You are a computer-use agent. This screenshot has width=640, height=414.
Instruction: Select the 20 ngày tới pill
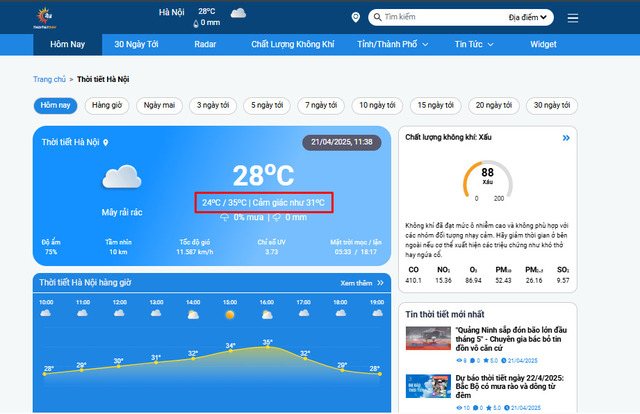[494, 105]
